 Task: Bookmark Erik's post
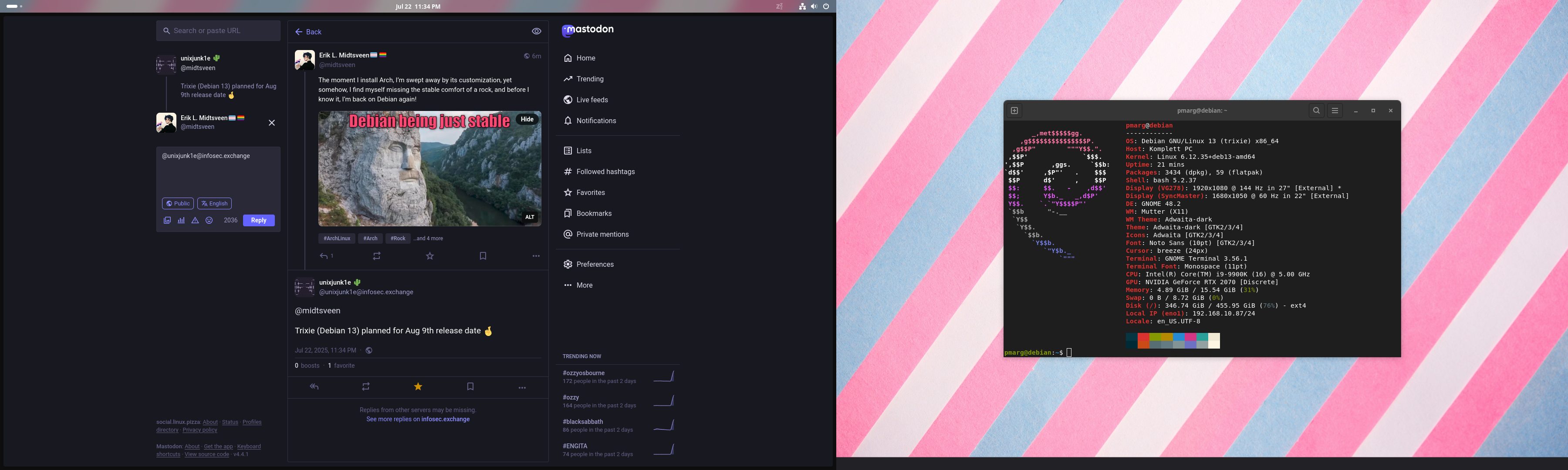483,256
